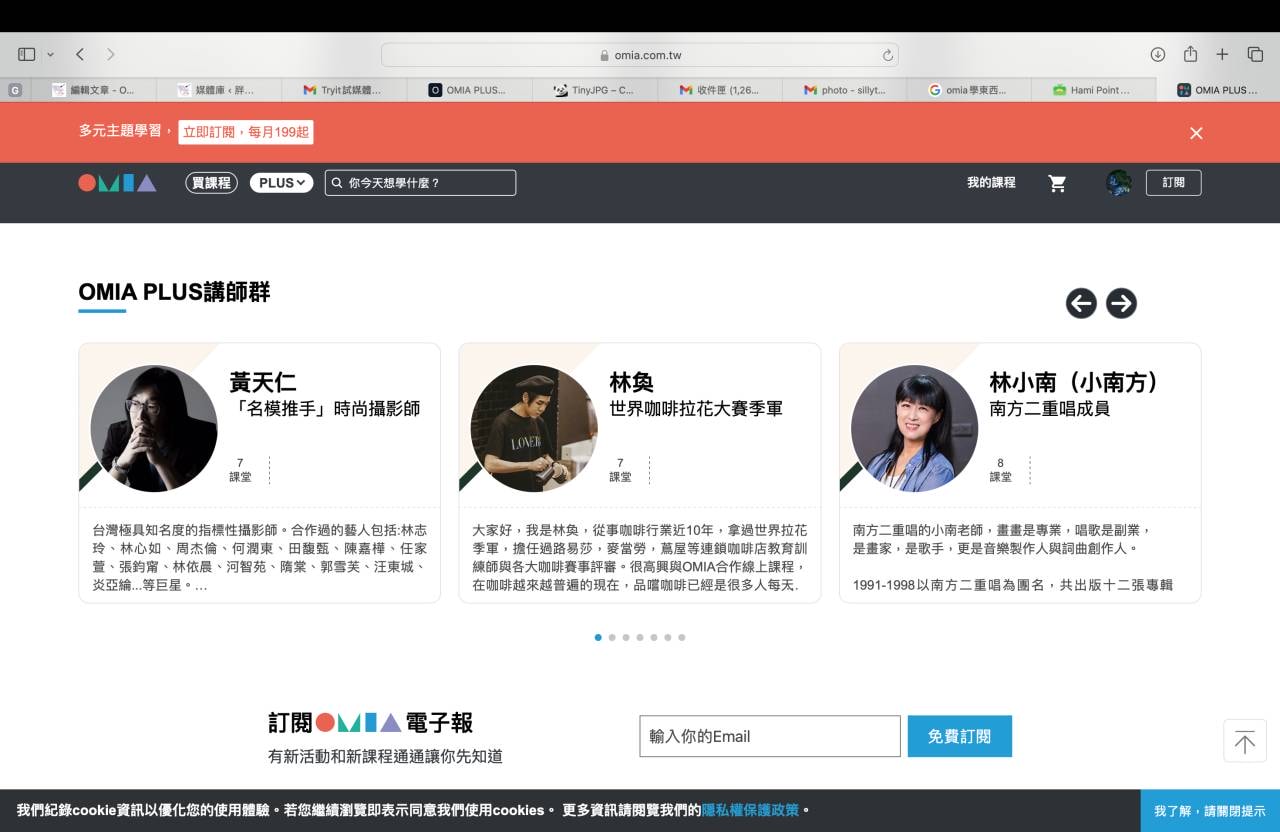The width and height of the screenshot is (1280, 832).
Task: Click 「名模推手」時尚攝影師 subtitle
Action: 325,409
